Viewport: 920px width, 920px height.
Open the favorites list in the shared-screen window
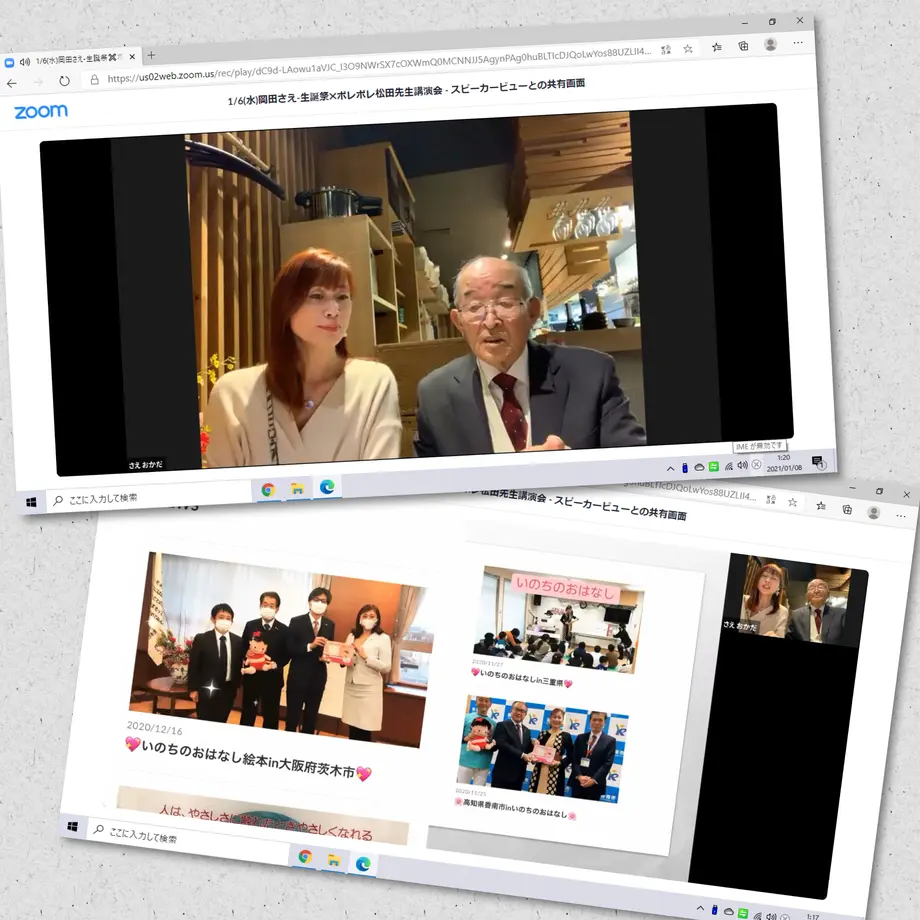pos(820,505)
